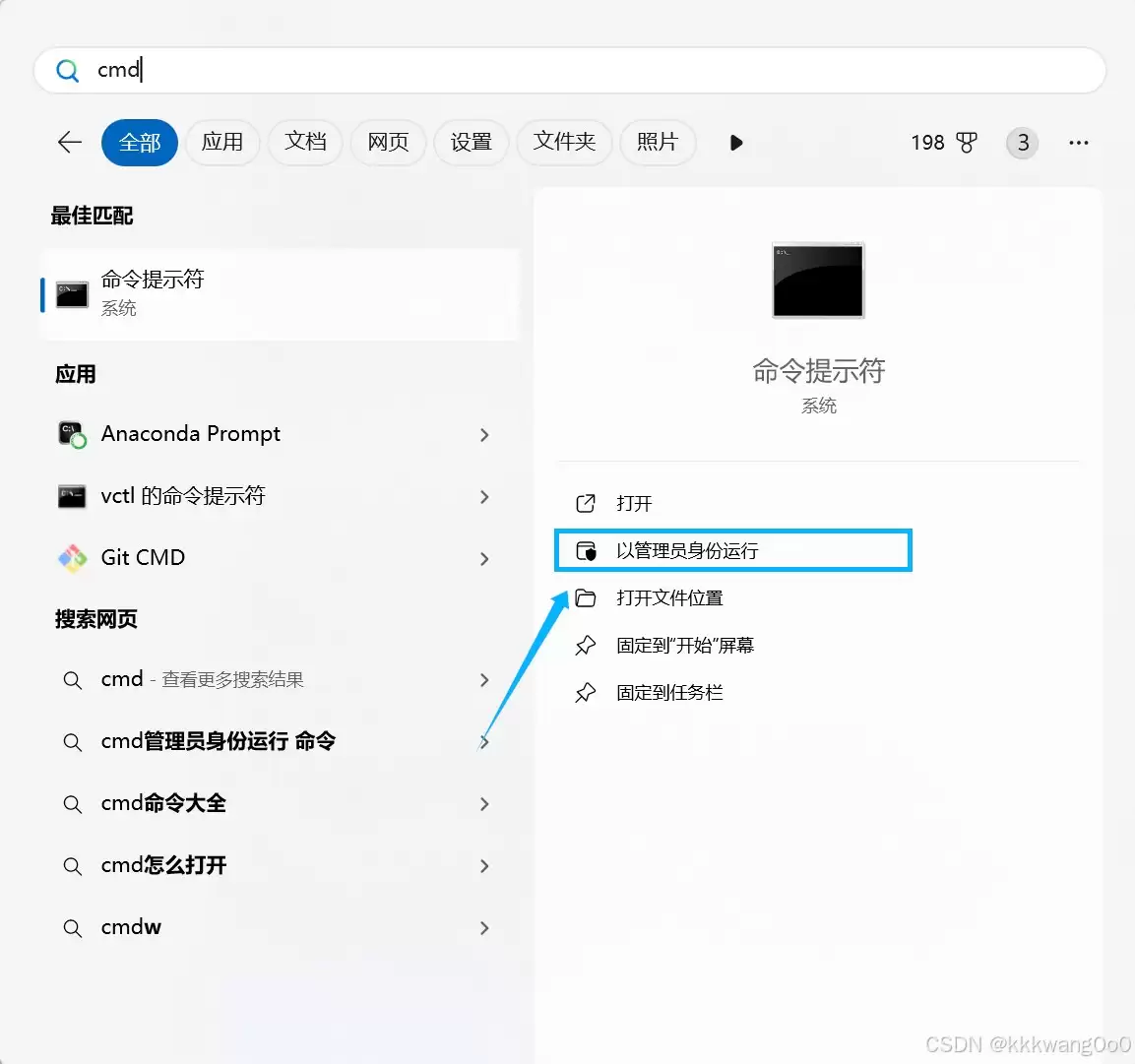
Task: Select the vctl 命令提示符 app
Action: pos(184,496)
